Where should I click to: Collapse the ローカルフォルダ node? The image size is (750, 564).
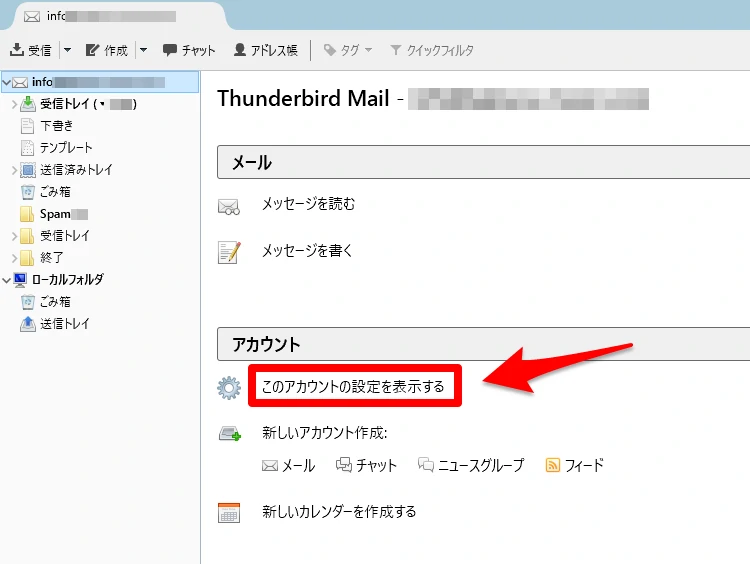[x=6, y=280]
